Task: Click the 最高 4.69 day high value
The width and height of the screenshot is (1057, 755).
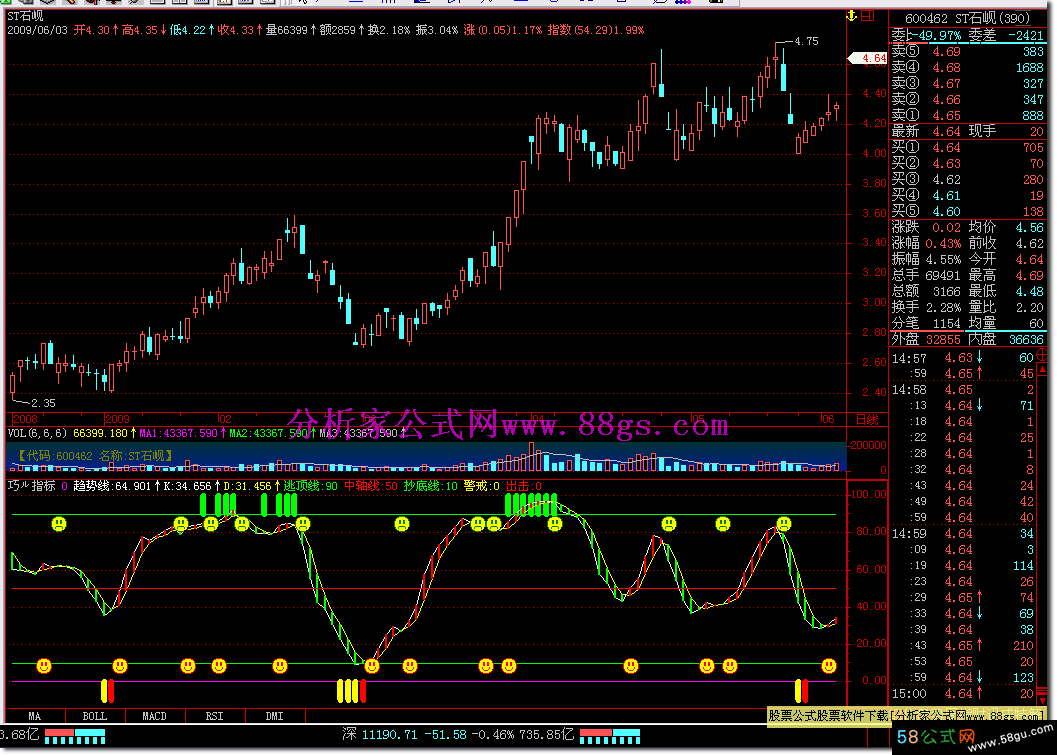Action: tap(1006, 275)
